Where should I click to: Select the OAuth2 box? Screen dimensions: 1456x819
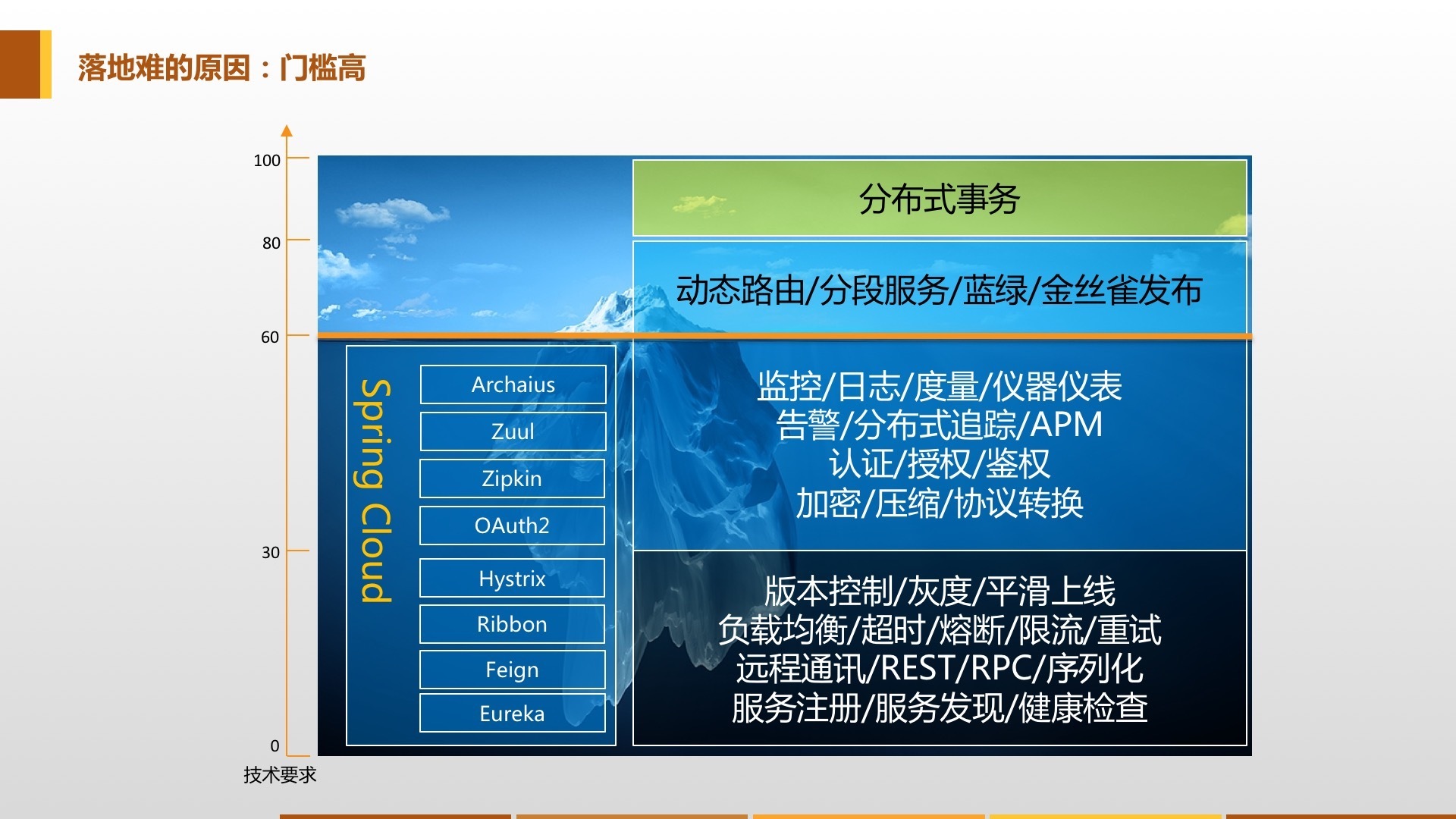tap(512, 526)
